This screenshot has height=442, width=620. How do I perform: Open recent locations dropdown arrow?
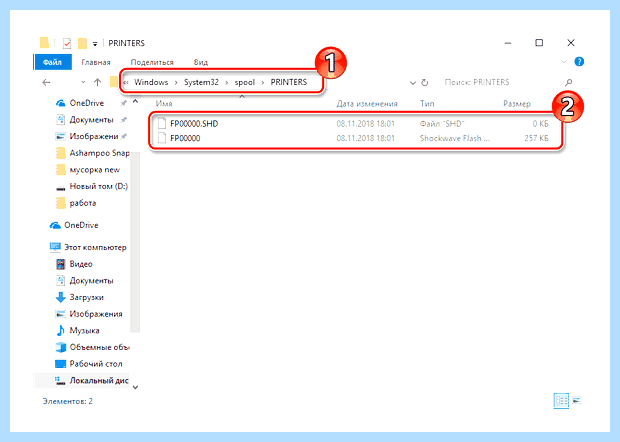(83, 82)
